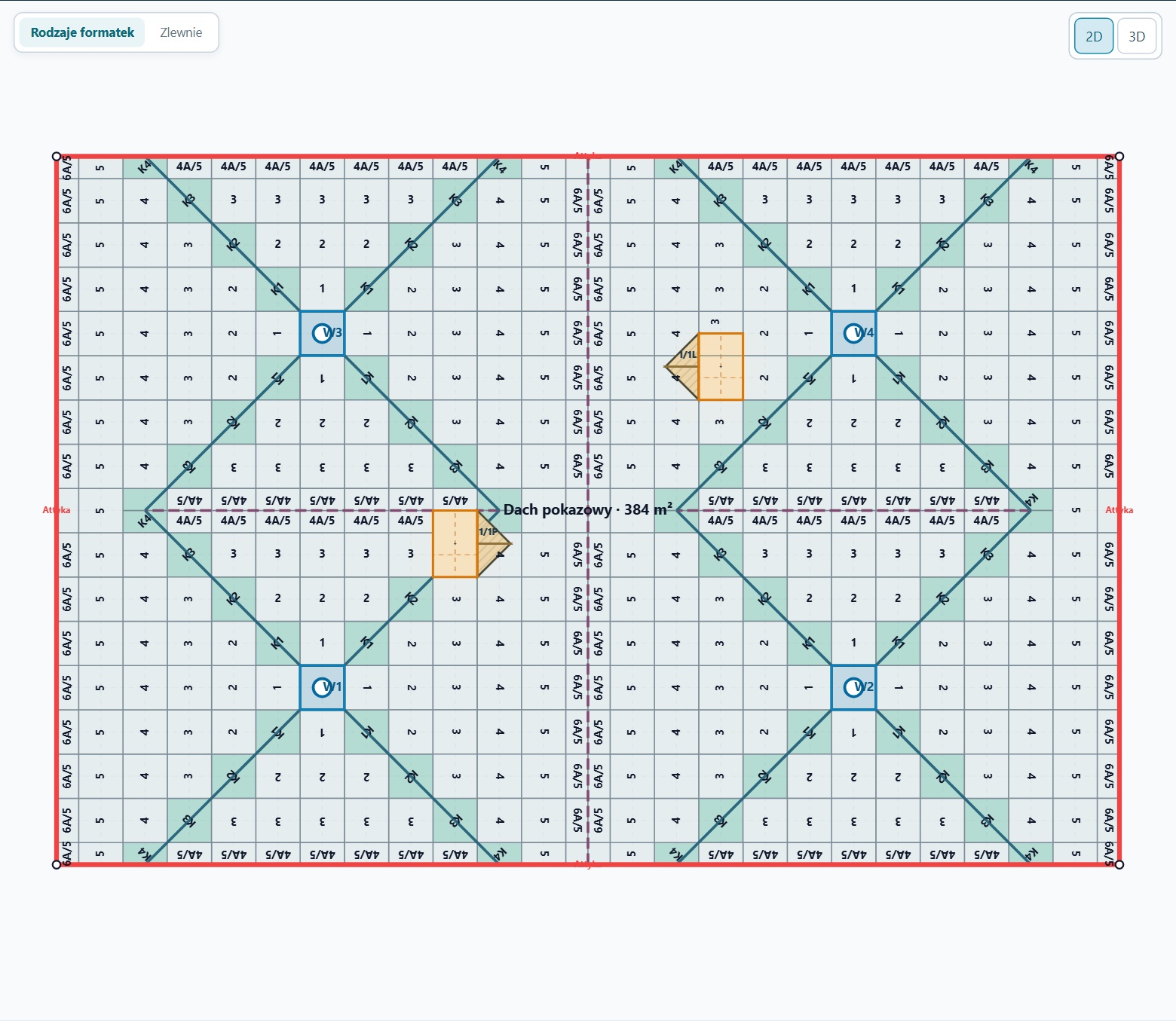Image resolution: width=1176 pixels, height=1021 pixels.
Task: Switch to 2D view
Action: pos(1094,36)
